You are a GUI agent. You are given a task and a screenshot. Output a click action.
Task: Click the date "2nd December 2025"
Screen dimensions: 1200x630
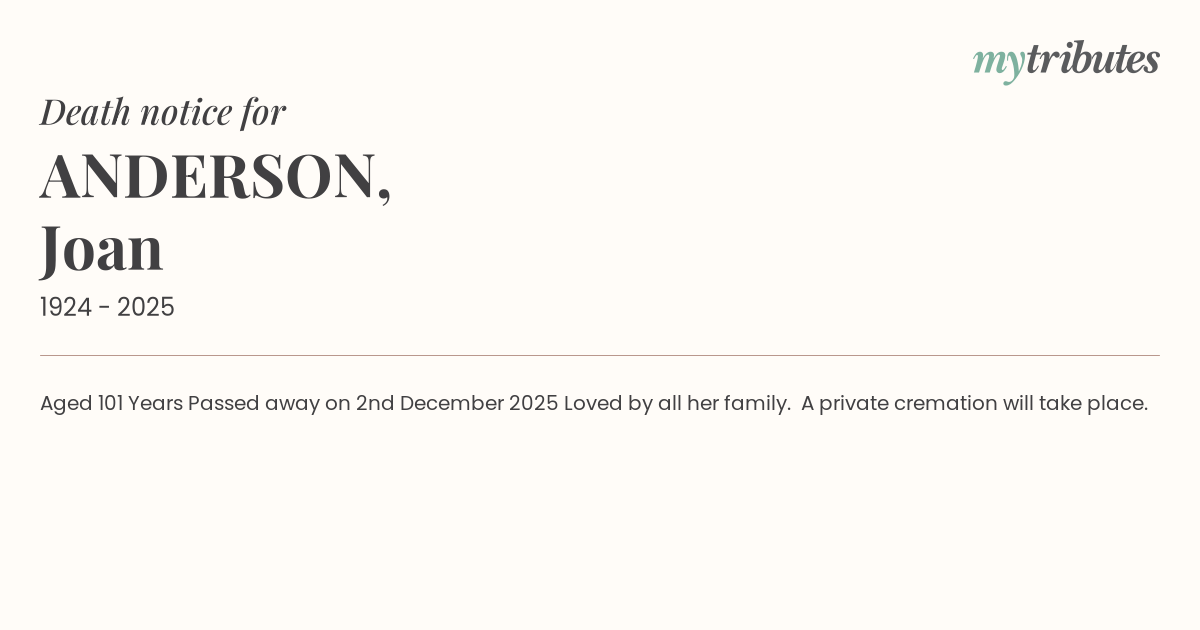click(x=457, y=403)
